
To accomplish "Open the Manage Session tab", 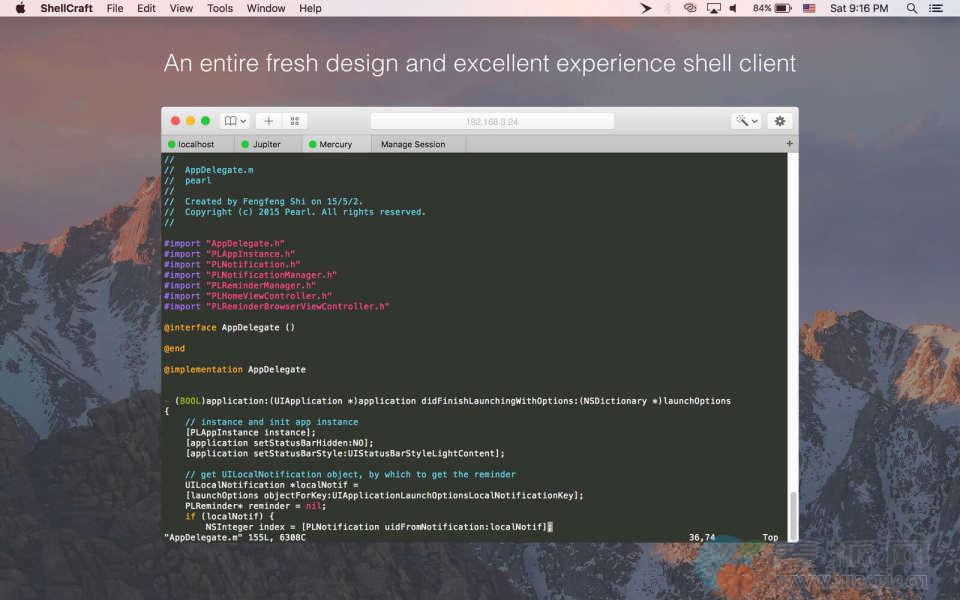I will coord(412,144).
